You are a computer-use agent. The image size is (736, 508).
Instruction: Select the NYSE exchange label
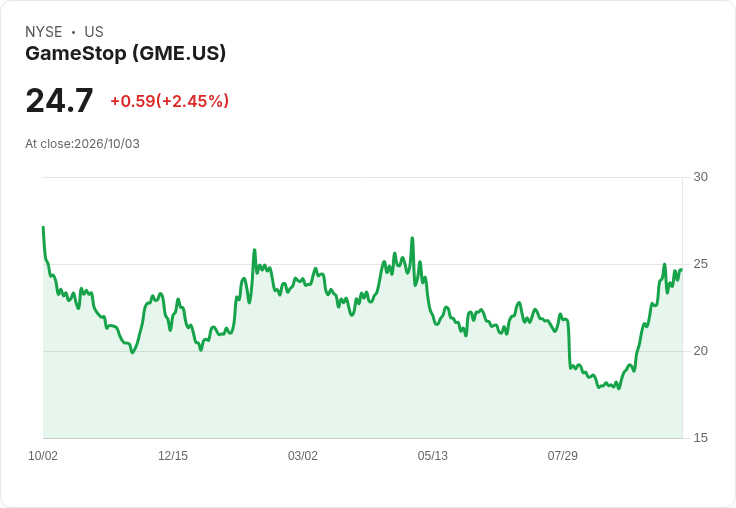coord(43,32)
